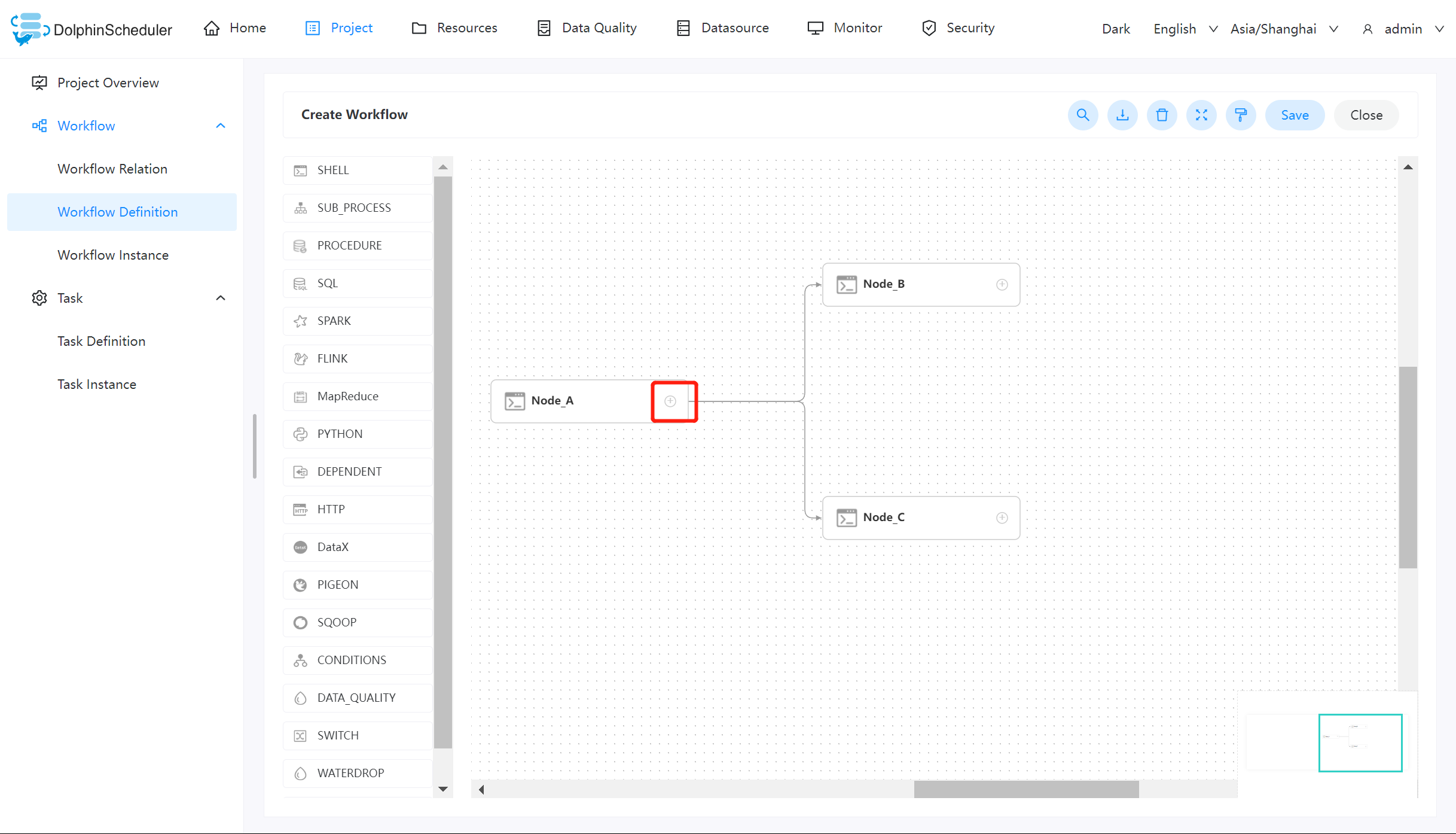
Task: Select the SHELL task type icon
Action: click(301, 171)
